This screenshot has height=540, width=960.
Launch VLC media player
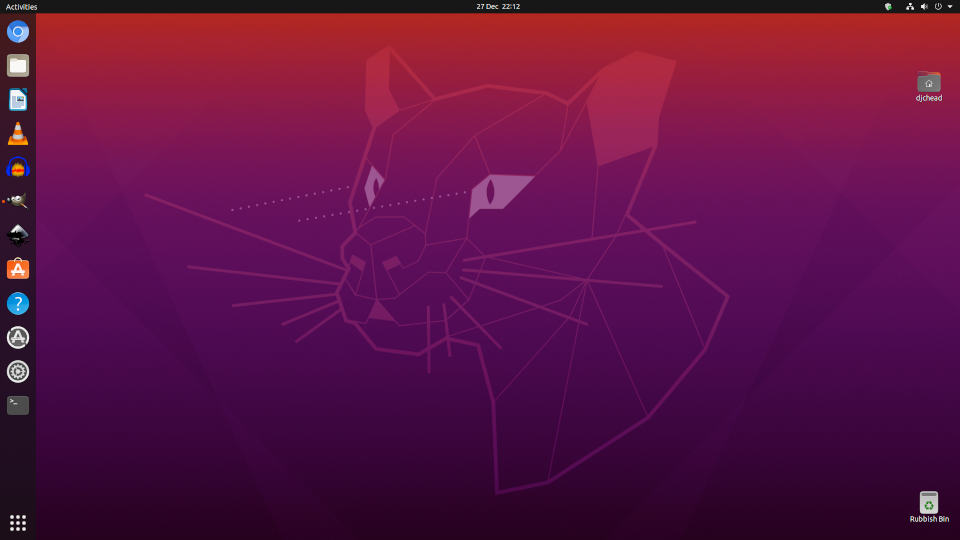click(18, 133)
